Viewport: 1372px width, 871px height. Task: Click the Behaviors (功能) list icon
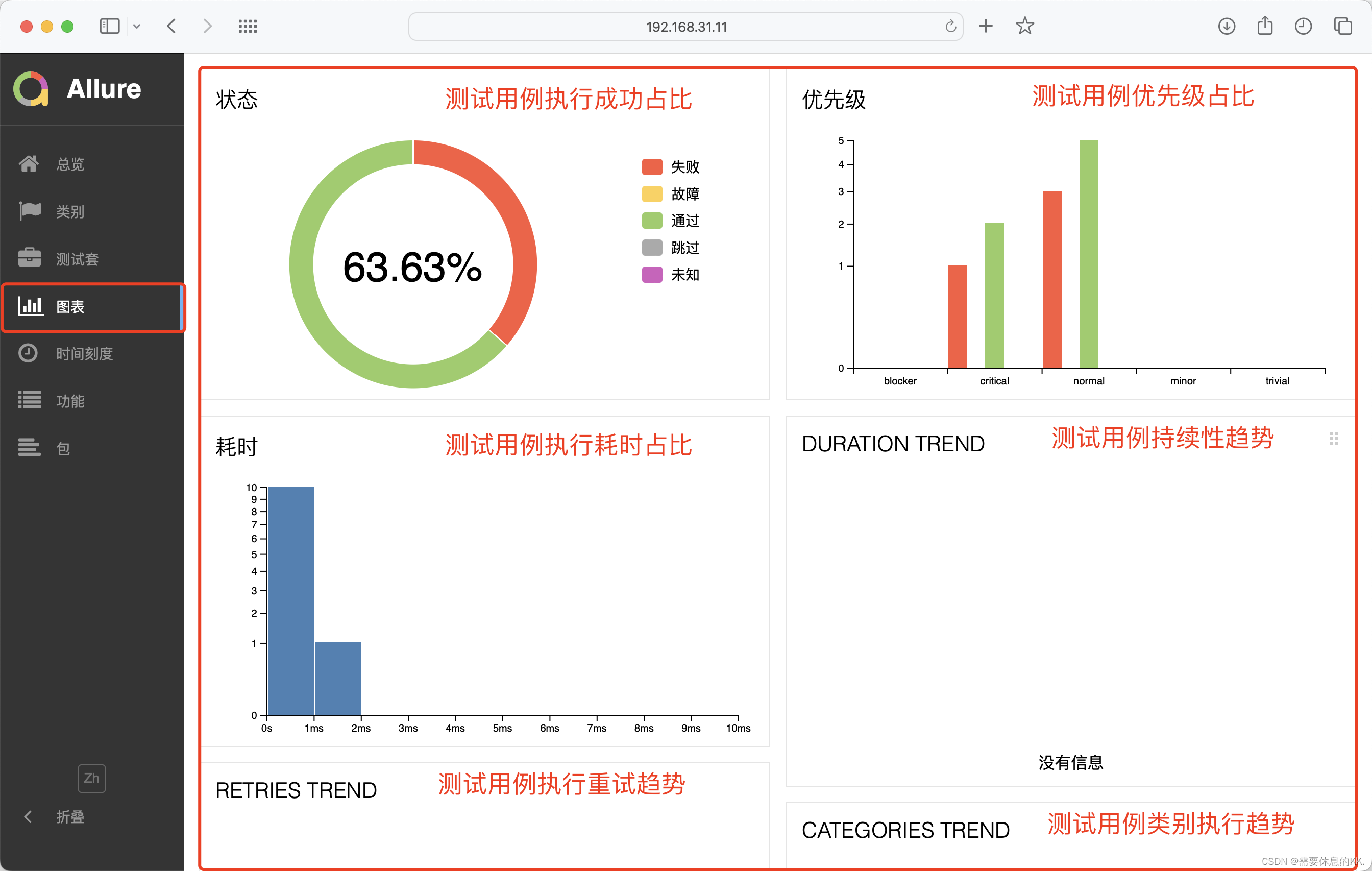30,401
